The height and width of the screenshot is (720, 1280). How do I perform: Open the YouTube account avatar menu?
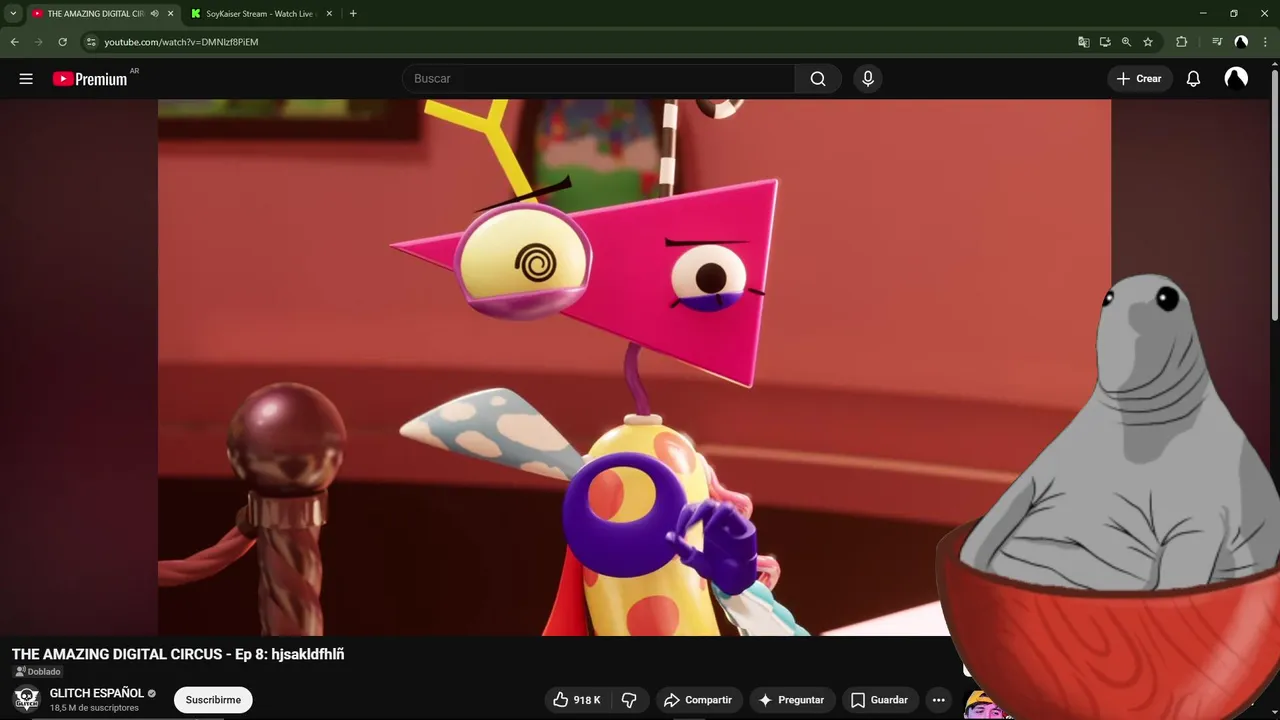(x=1236, y=79)
